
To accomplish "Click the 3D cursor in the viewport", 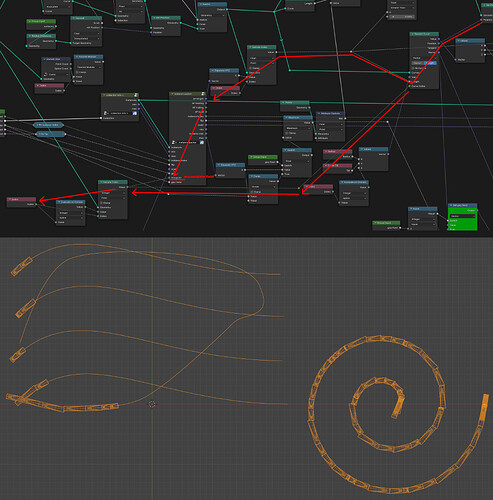I will pyautogui.click(x=152, y=404).
